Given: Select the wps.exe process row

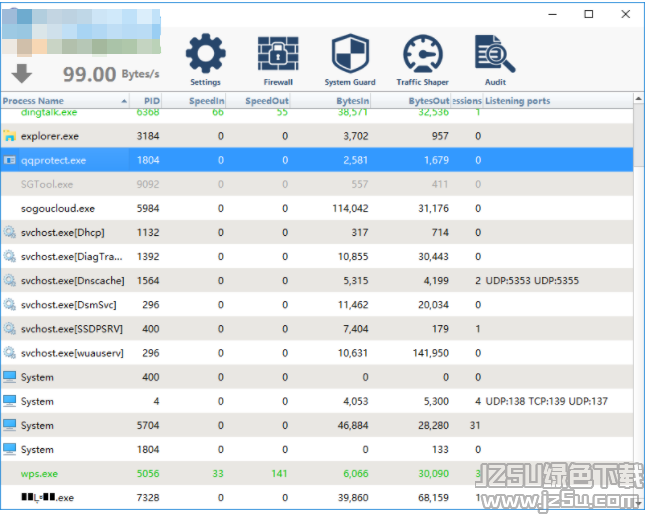Looking at the screenshot, I should (39, 474).
